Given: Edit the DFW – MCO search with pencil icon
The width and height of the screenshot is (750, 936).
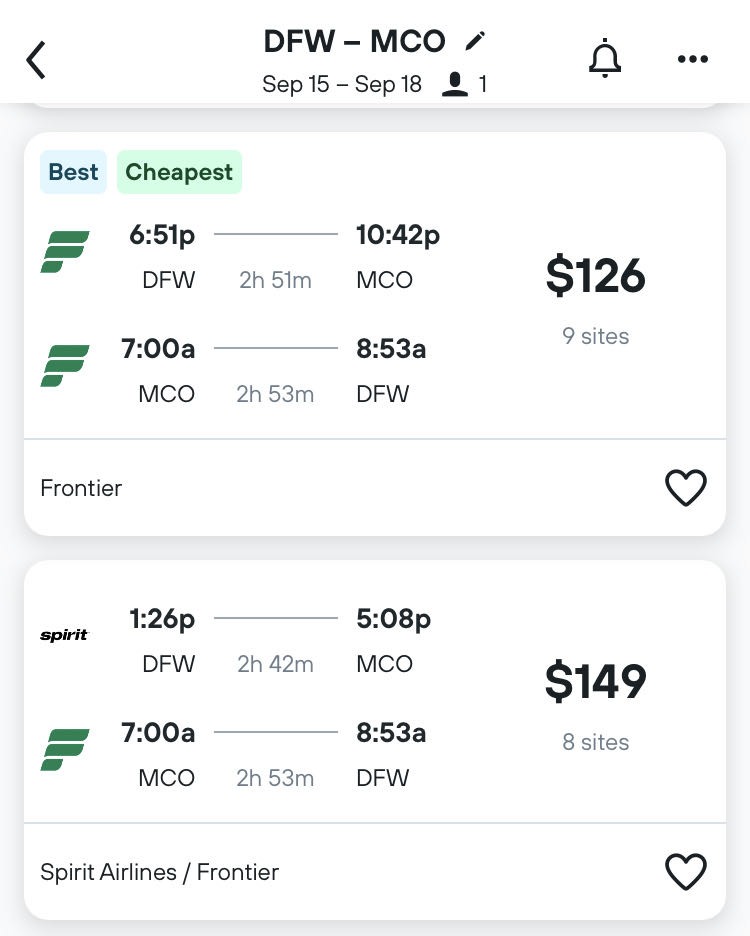Looking at the screenshot, I should pos(475,41).
